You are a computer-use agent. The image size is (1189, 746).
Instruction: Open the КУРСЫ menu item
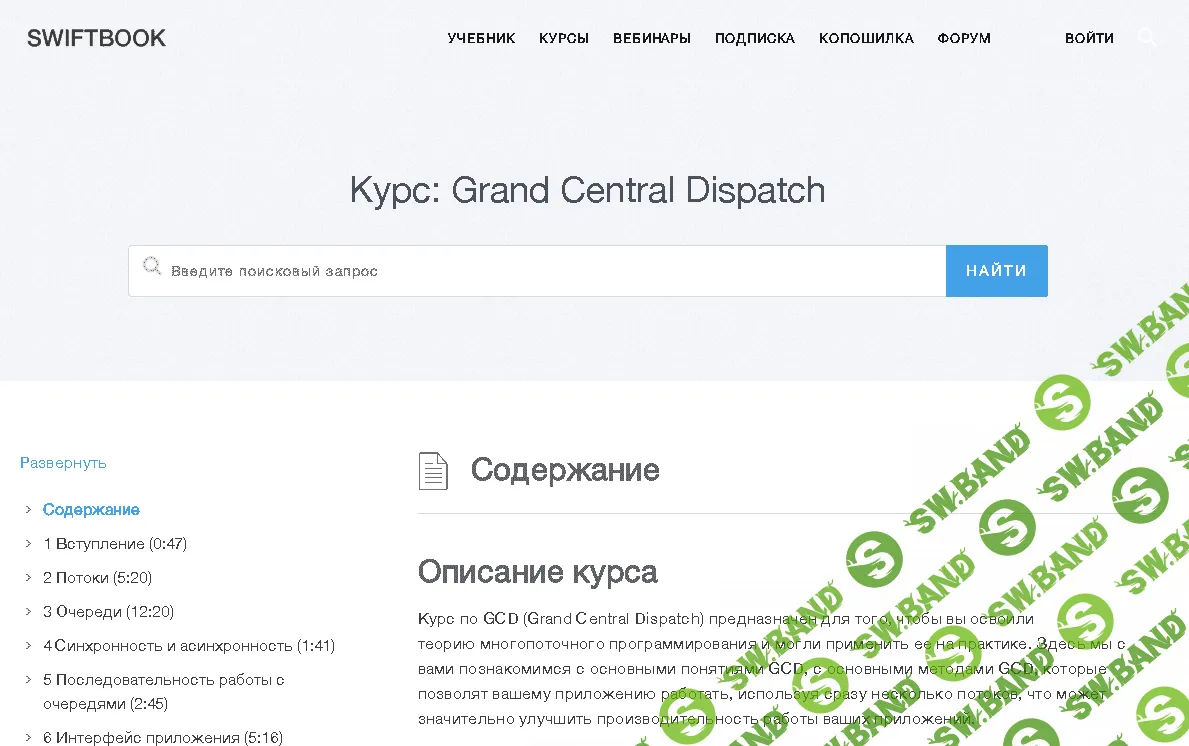(x=563, y=37)
